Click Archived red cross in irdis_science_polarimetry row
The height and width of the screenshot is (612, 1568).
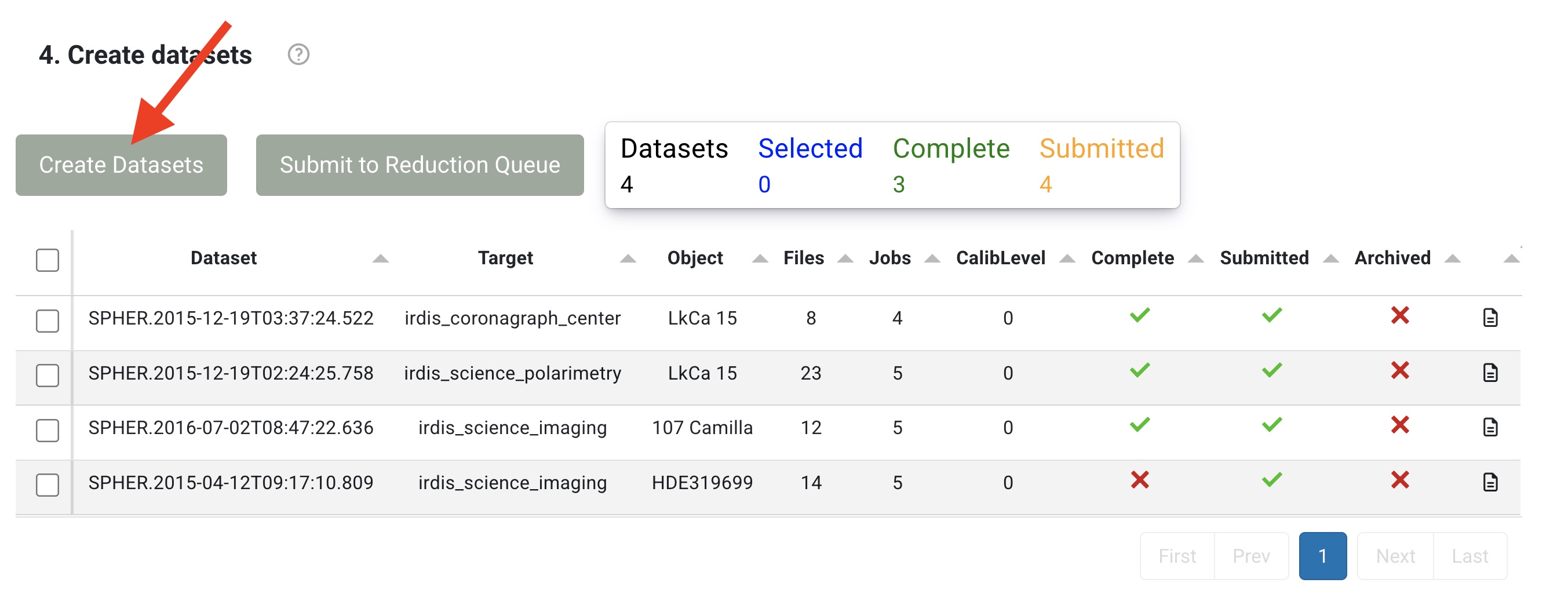click(x=1399, y=370)
